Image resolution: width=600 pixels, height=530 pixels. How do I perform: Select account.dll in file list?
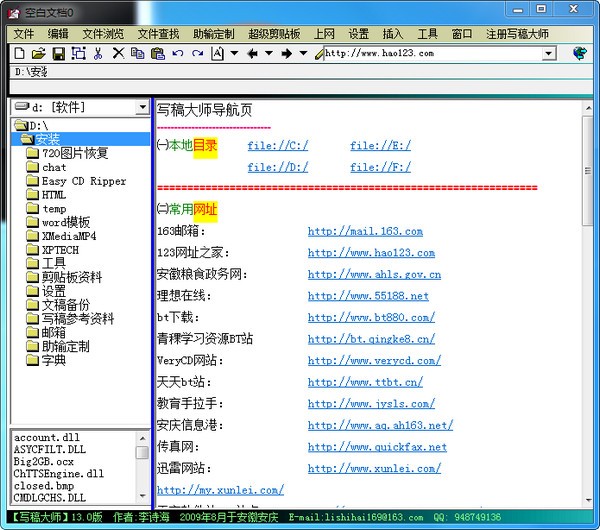click(47, 437)
